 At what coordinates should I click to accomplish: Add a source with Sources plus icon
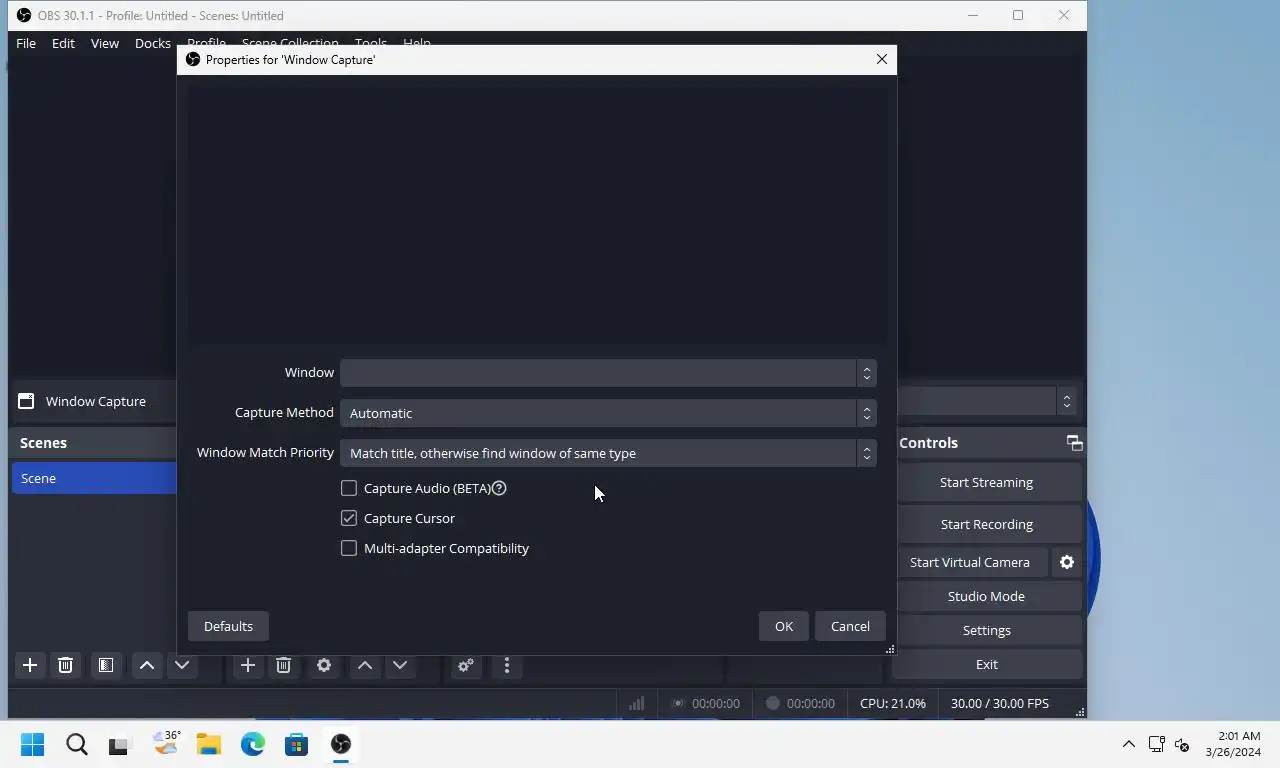[x=247, y=665]
